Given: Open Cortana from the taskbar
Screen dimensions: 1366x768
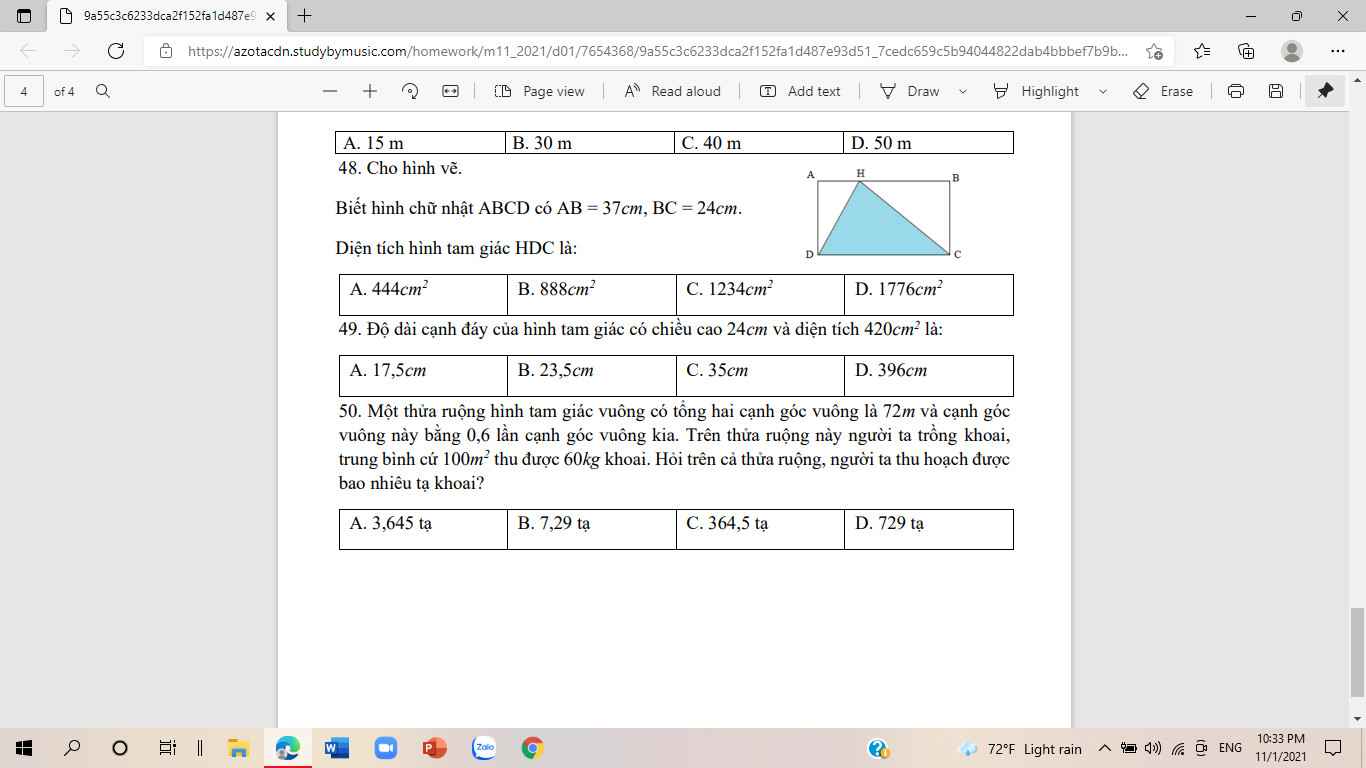Looking at the screenshot, I should pyautogui.click(x=120, y=748).
